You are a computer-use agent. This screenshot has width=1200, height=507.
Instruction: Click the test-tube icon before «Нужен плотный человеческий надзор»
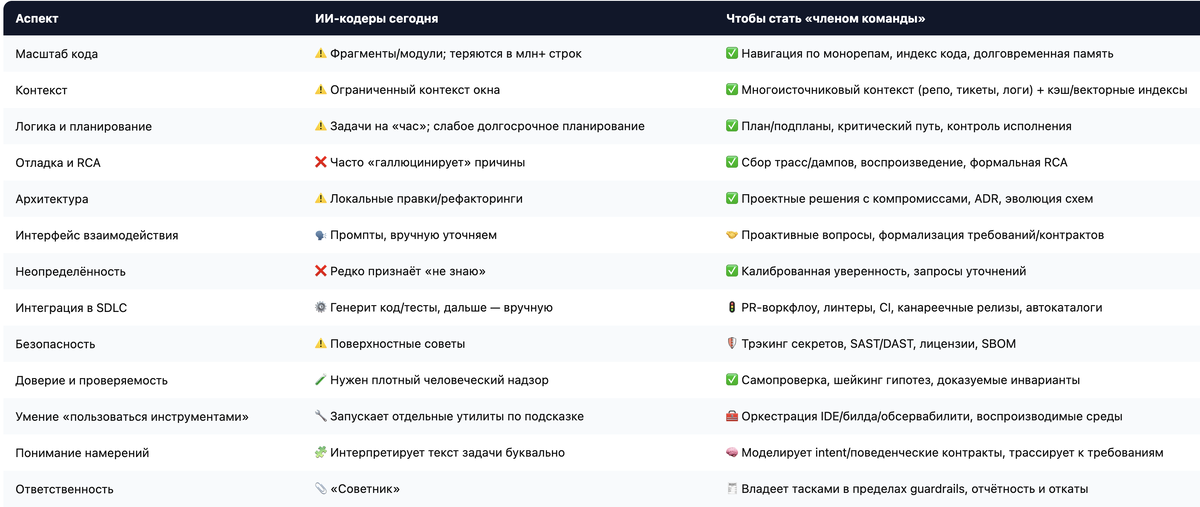pyautogui.click(x=320, y=380)
